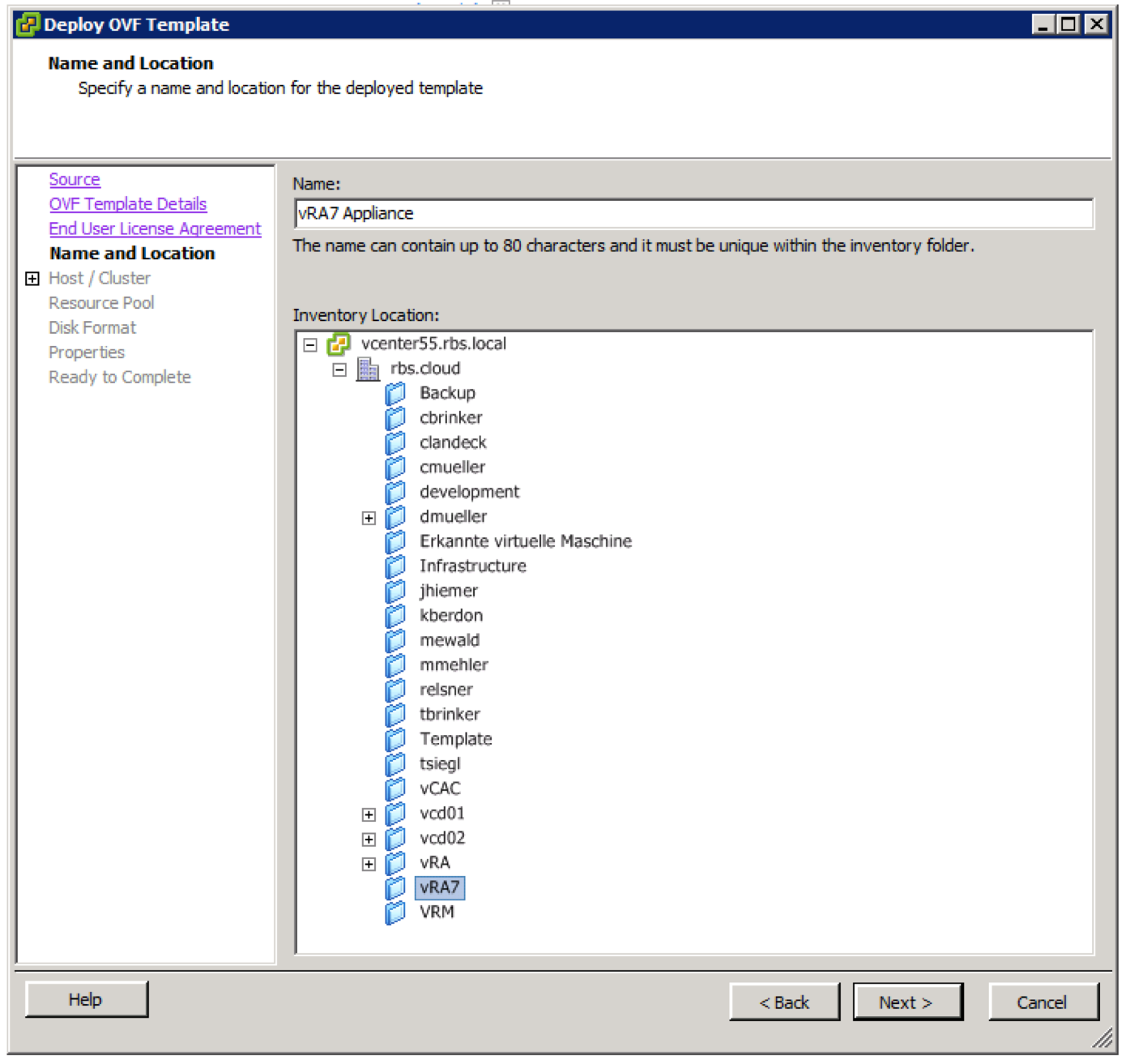The height and width of the screenshot is (1064, 1126).
Task: Select the vCAC folder label
Action: click(x=440, y=789)
